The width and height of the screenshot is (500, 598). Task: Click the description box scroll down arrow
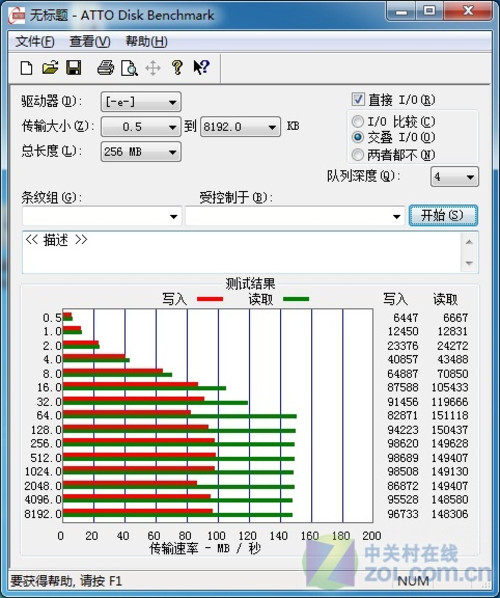pos(469,263)
